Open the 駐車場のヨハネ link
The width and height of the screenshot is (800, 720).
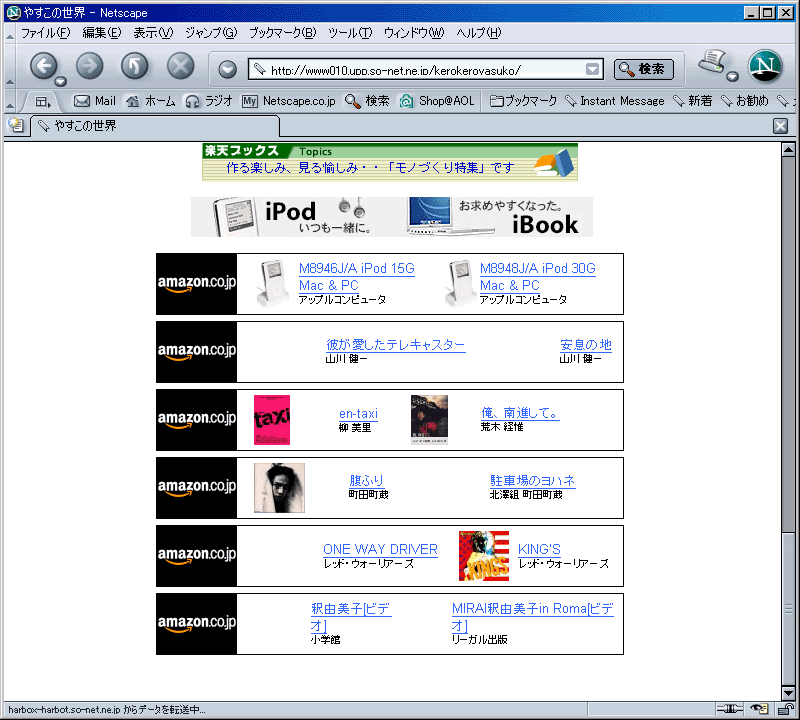[533, 481]
